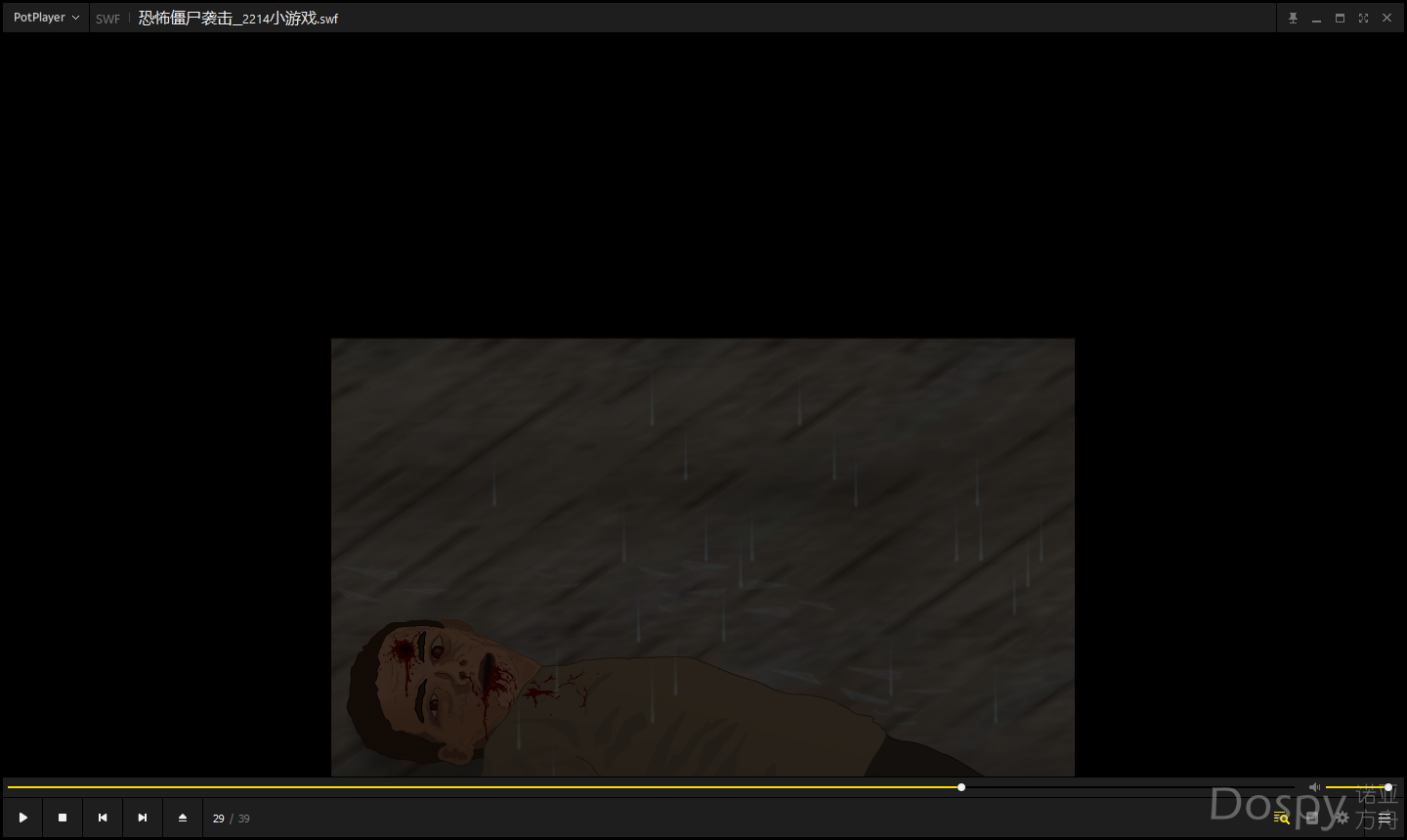Skip to the next file
1407x840 pixels.
143,818
